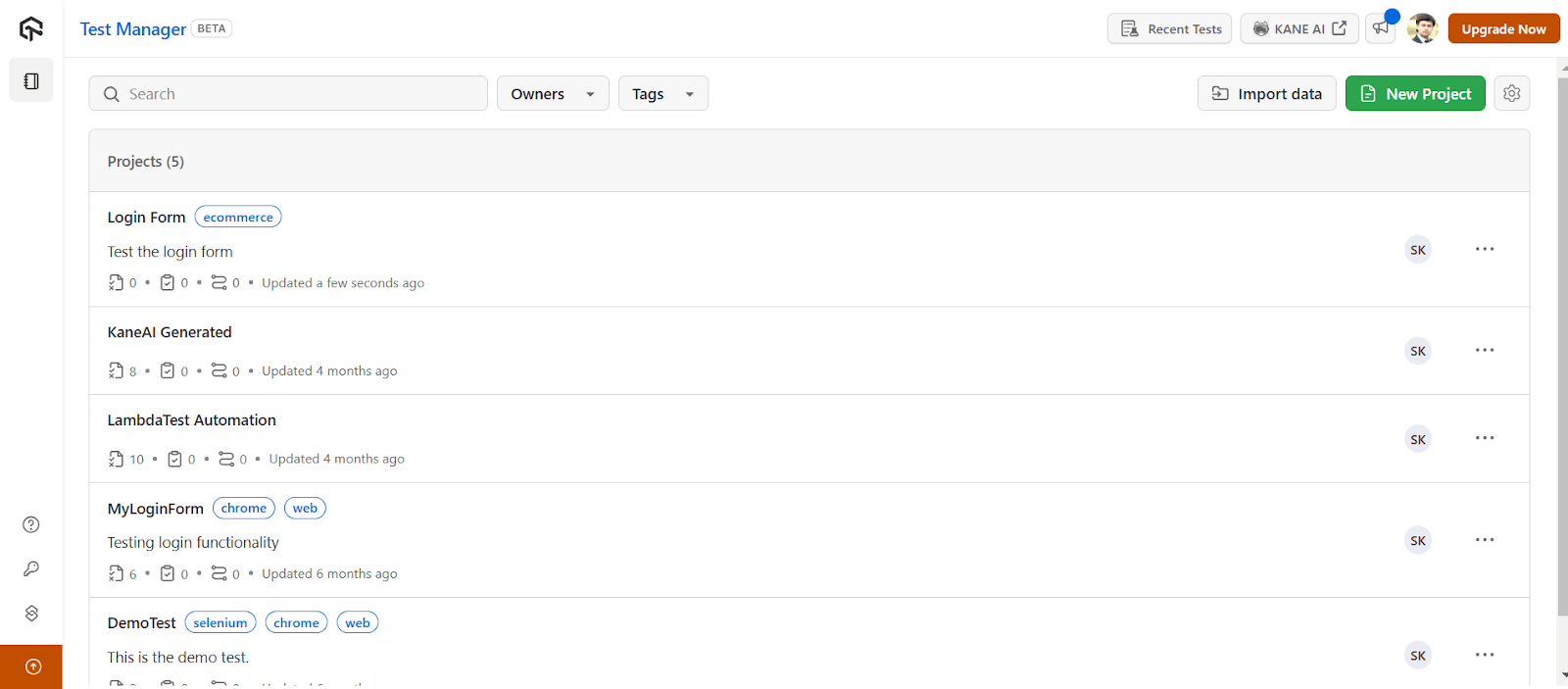Open the Test Manager sidebar panel icon
The width and height of the screenshot is (1568, 689).
(31, 81)
